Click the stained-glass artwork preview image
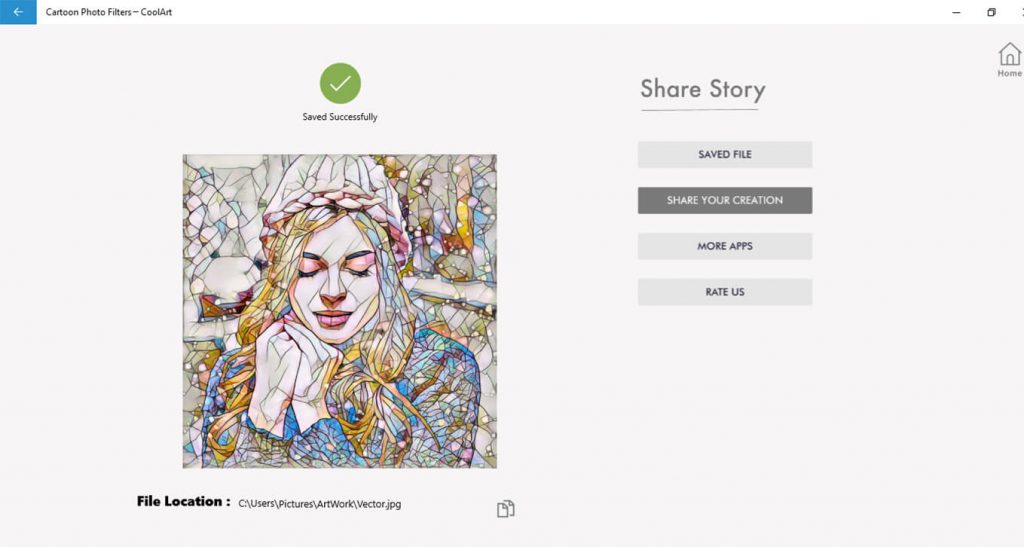 coord(340,311)
